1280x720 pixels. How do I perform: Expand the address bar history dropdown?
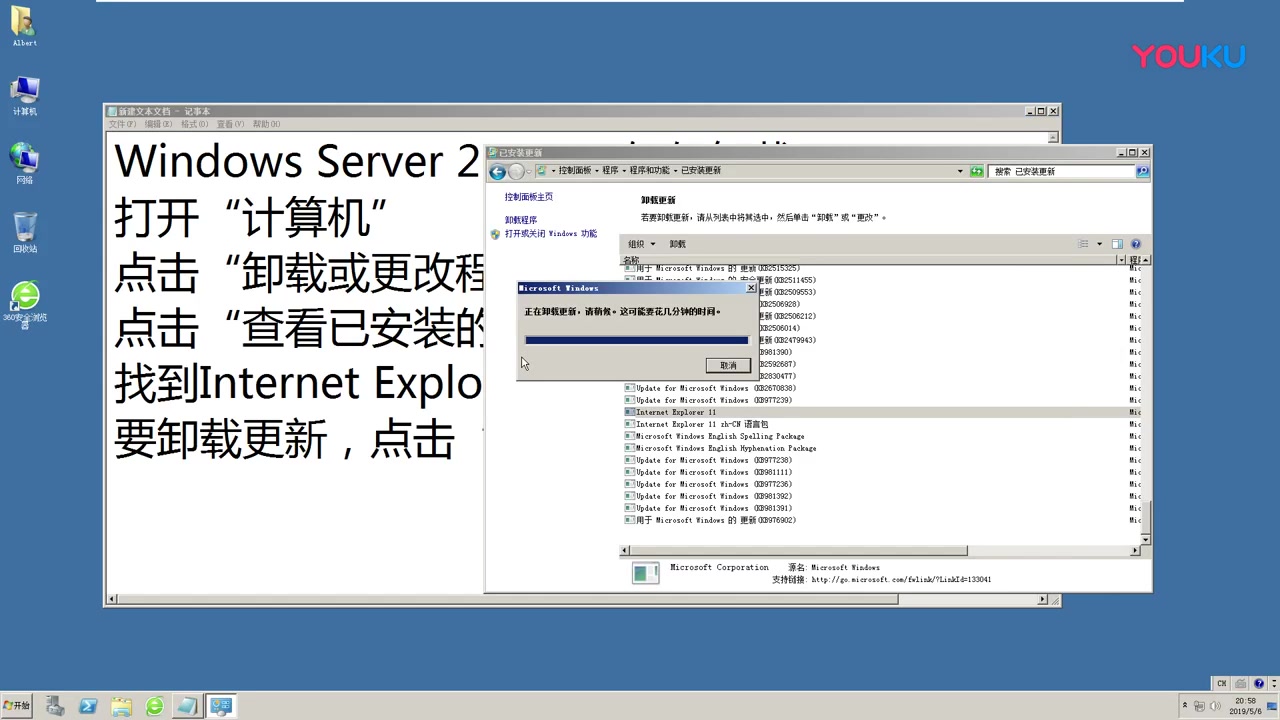pyautogui.click(x=962, y=170)
